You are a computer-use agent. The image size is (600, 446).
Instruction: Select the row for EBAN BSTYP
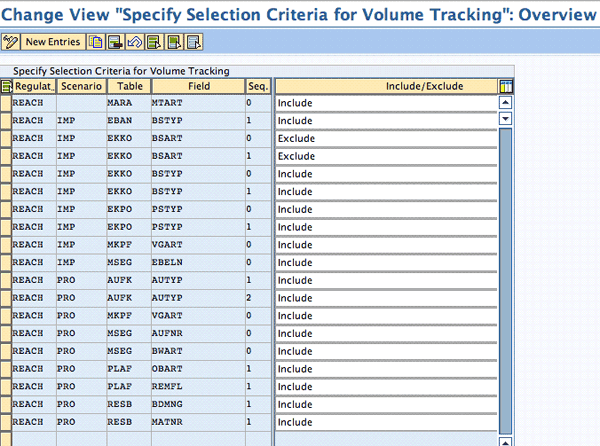(x=6, y=119)
